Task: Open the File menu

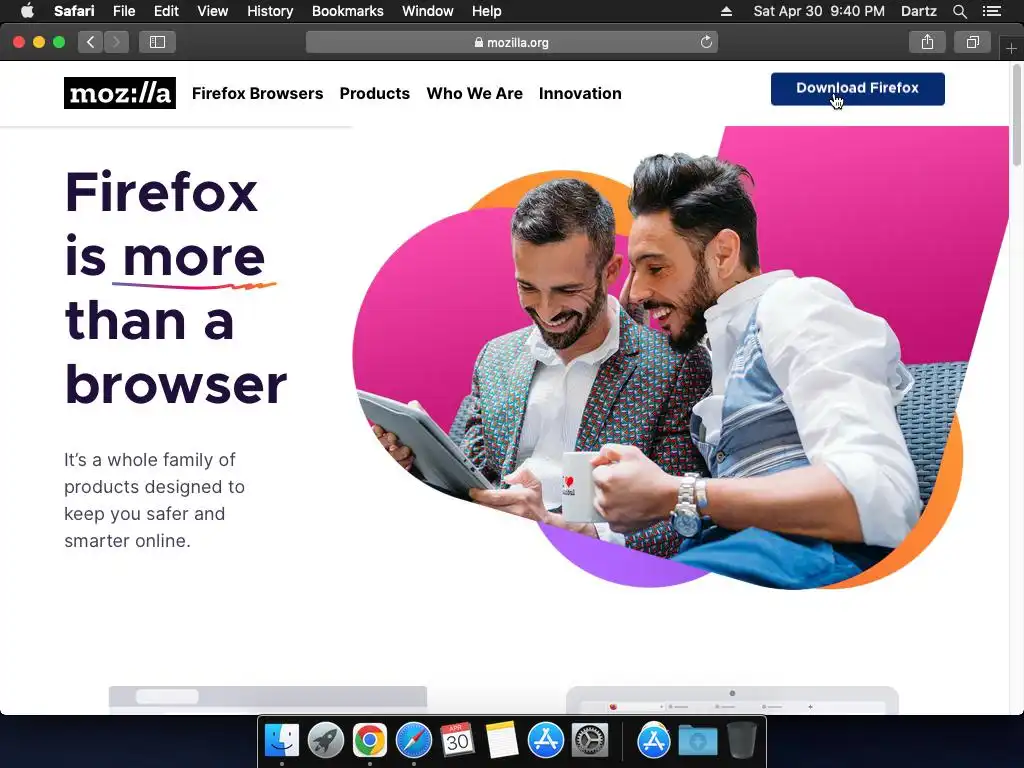Action: click(124, 11)
